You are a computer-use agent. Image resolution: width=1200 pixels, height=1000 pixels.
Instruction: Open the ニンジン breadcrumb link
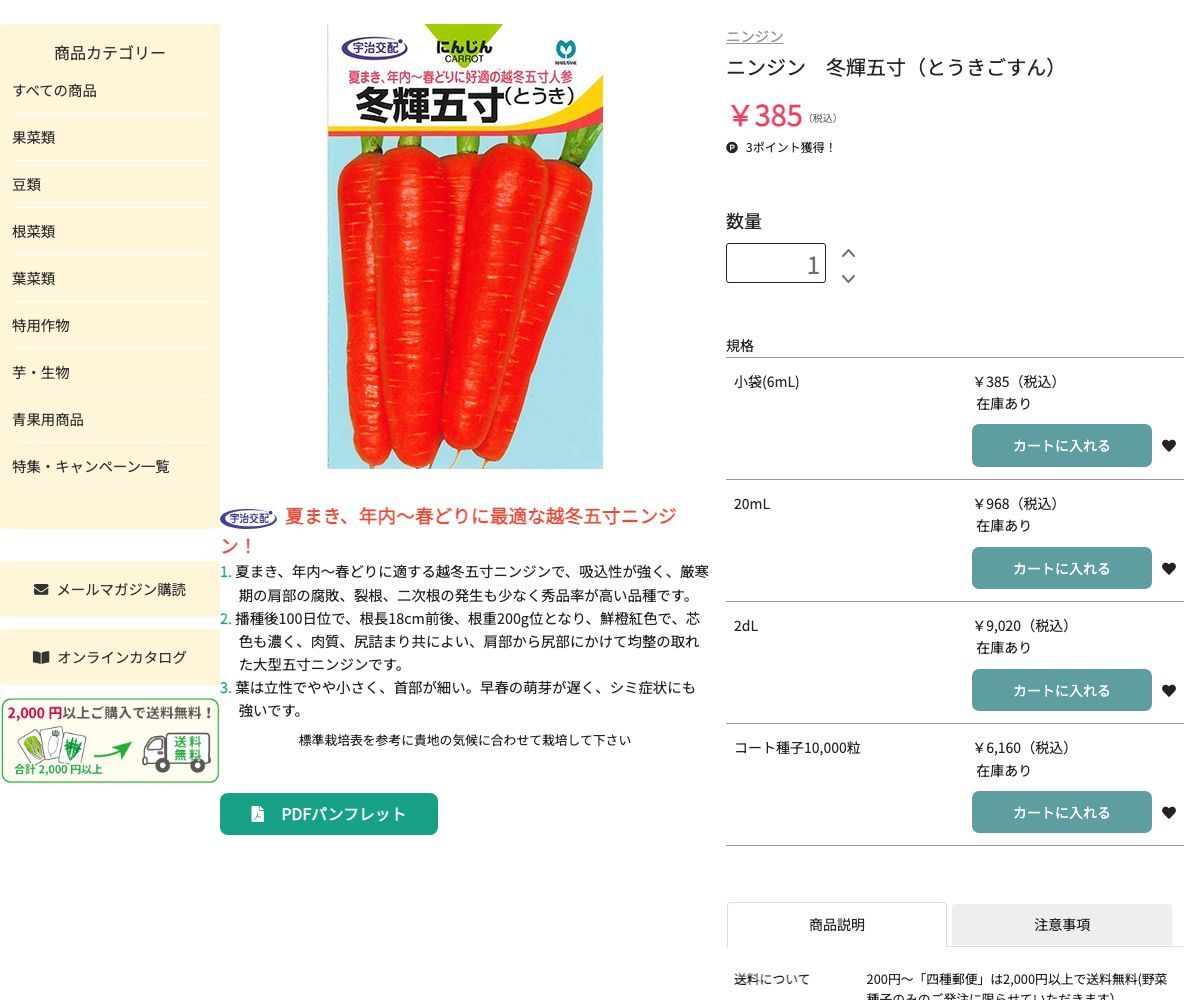(753, 36)
